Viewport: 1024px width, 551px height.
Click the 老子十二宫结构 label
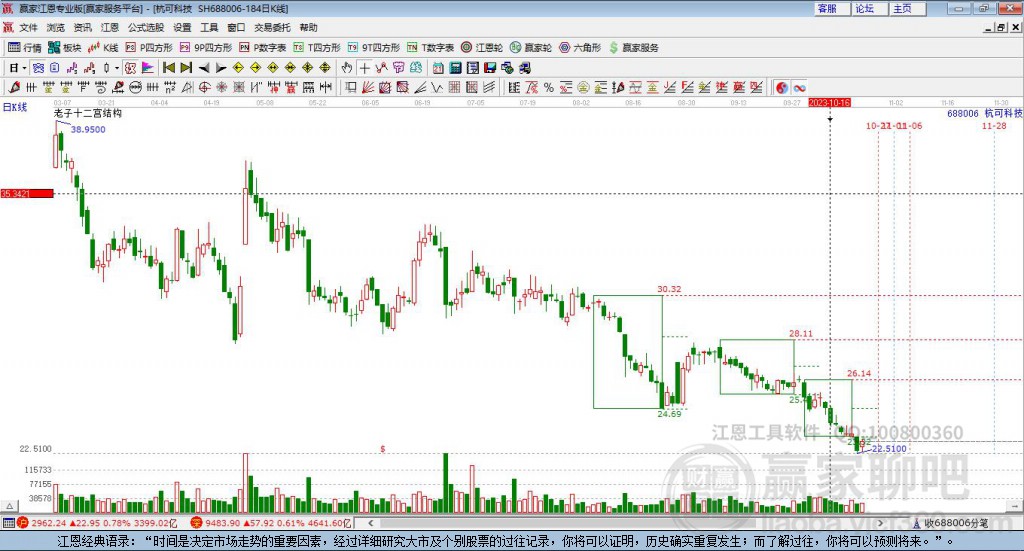tap(88, 113)
